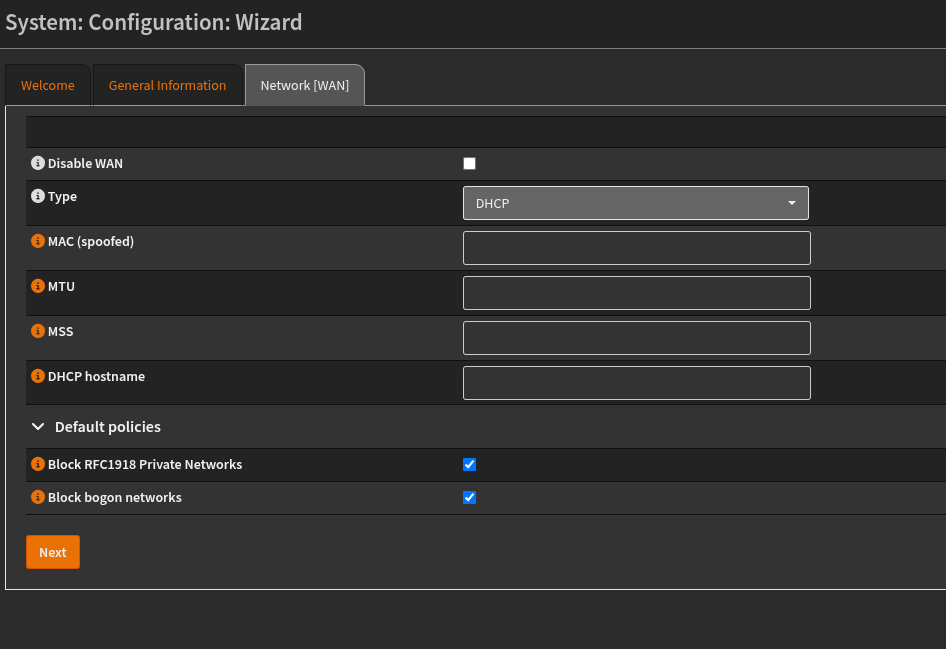
Task: Enable the Disable WAN checkbox
Action: [x=469, y=164]
